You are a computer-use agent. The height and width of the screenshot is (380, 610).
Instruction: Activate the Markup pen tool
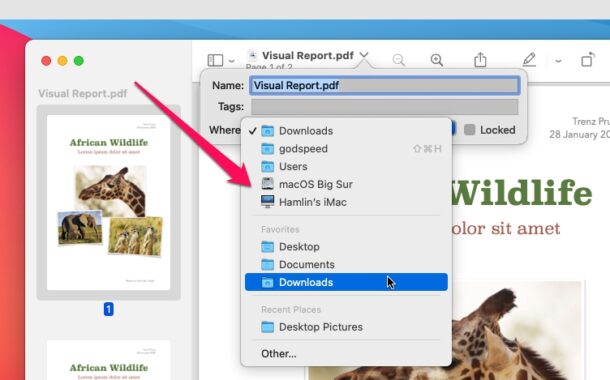[x=529, y=60]
